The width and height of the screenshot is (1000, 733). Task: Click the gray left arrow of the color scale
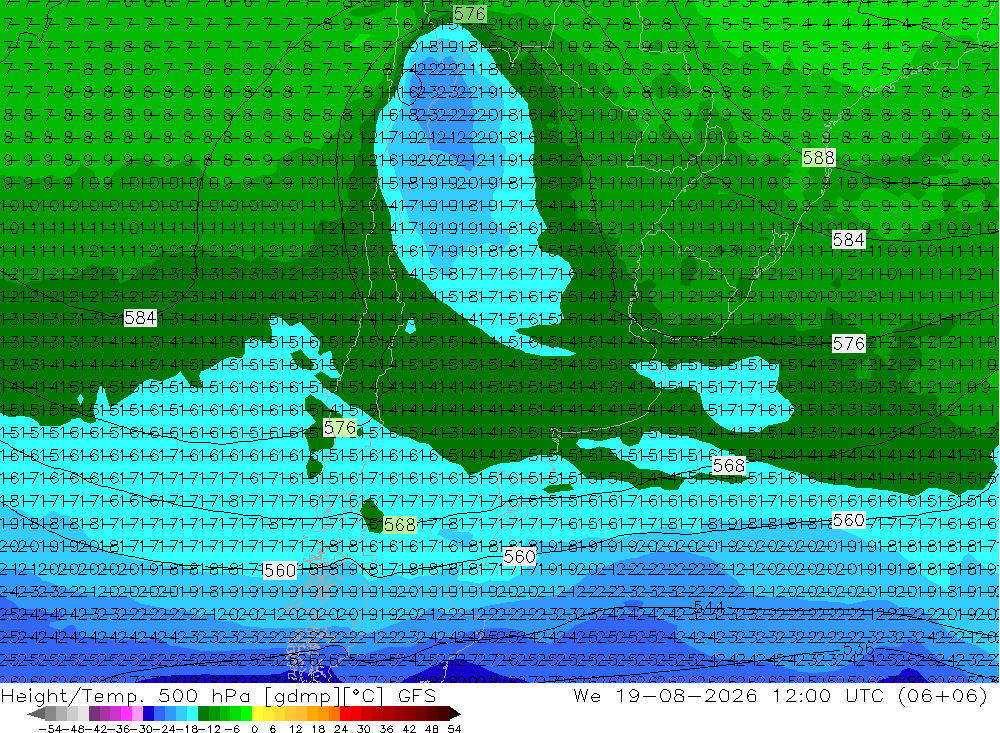coord(37,714)
